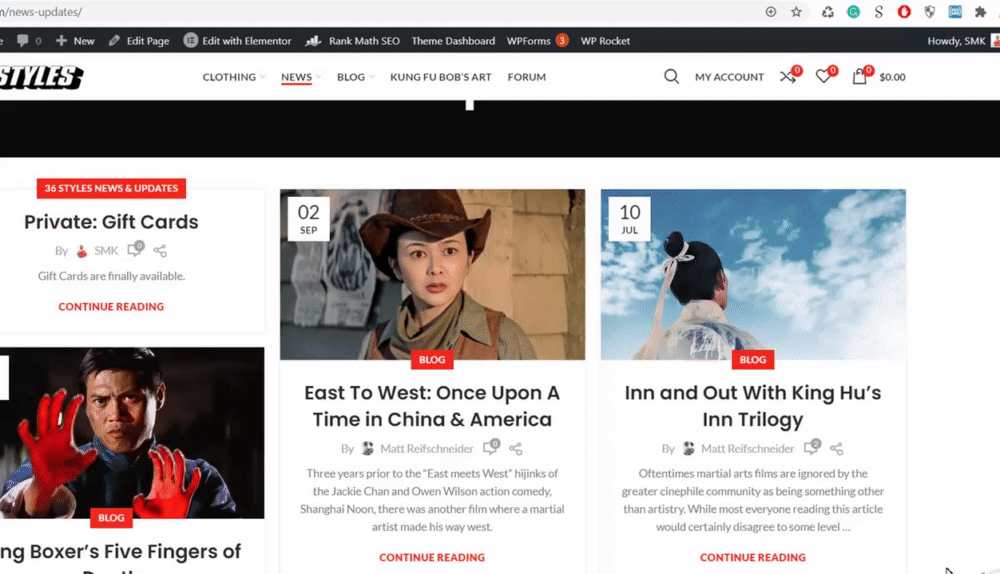Click cart total $0.00
Image resolution: width=1000 pixels, height=574 pixels.
point(892,77)
